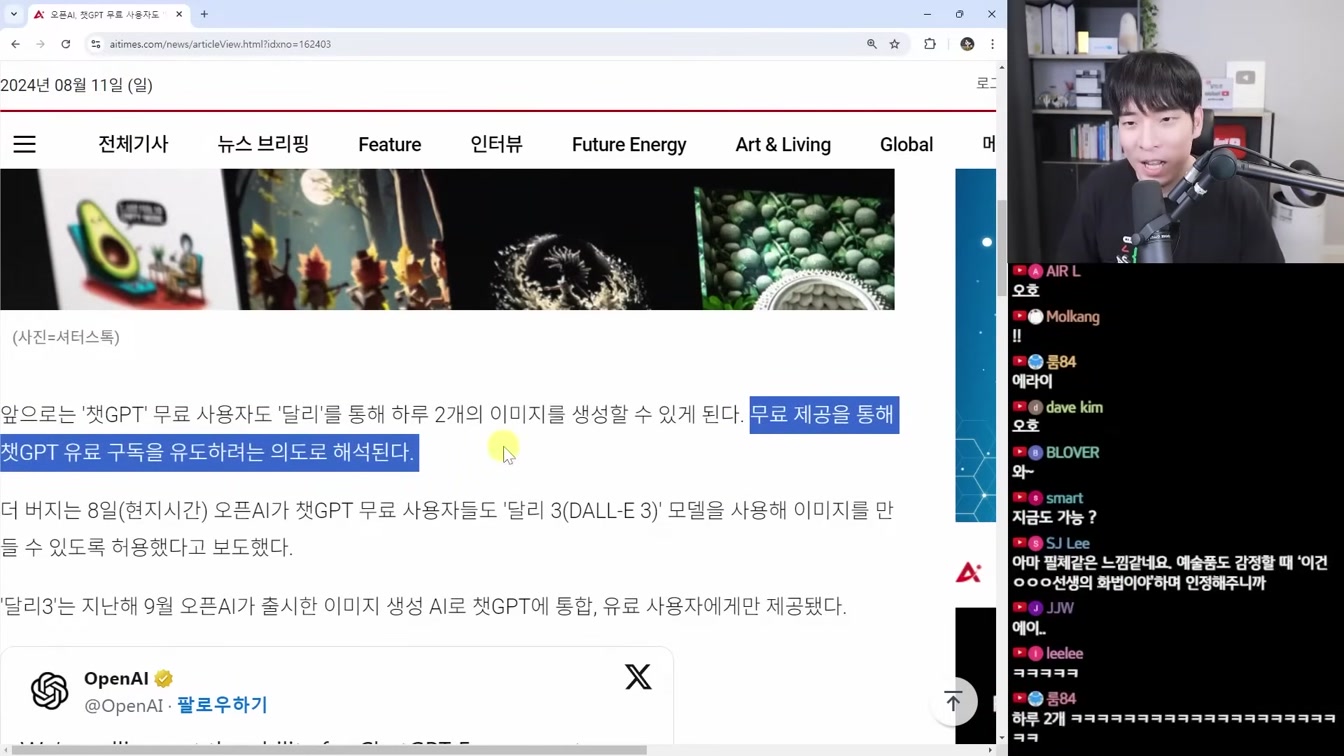Viewport: 1344px width, 756px height.
Task: Click chat message 지금도 가능 ?
Action: pos(1055,518)
